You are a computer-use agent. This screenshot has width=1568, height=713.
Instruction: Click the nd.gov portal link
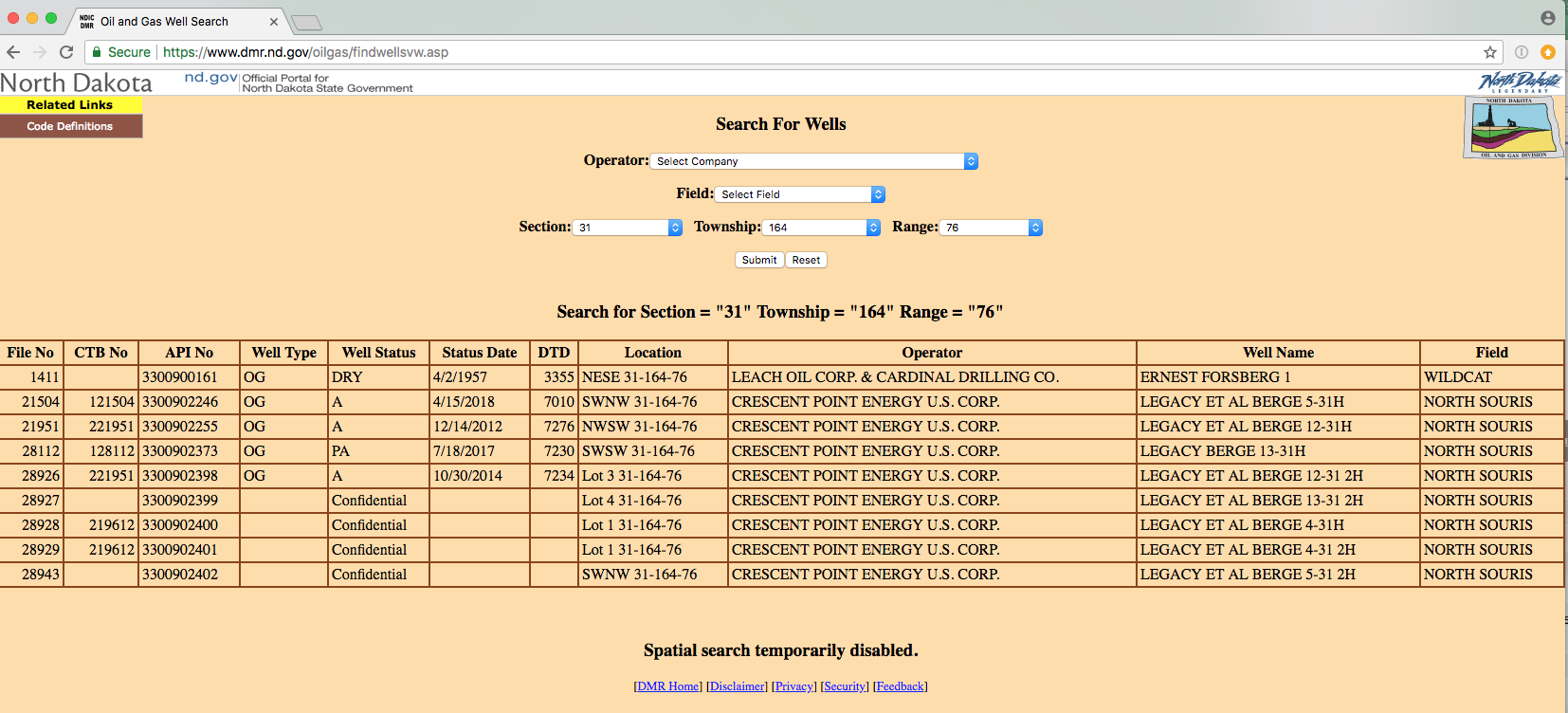(x=210, y=78)
